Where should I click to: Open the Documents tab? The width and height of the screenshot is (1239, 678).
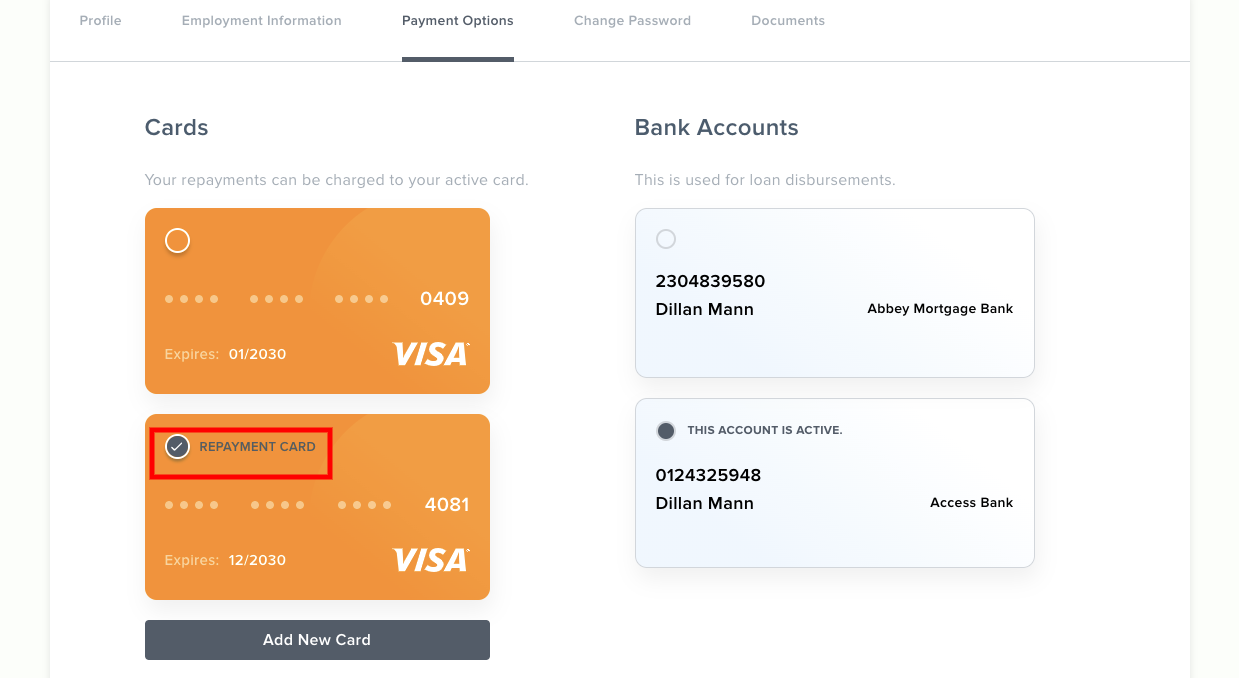click(x=788, y=21)
